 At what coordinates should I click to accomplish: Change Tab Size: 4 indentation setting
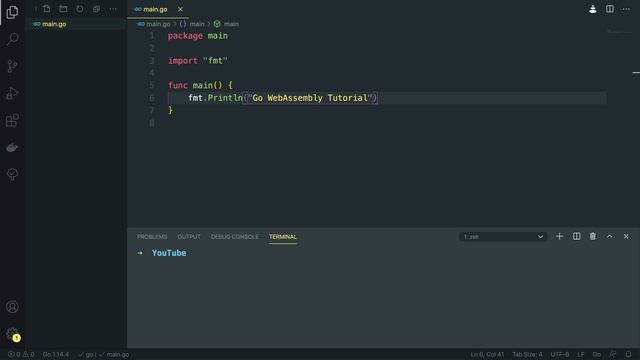point(527,354)
